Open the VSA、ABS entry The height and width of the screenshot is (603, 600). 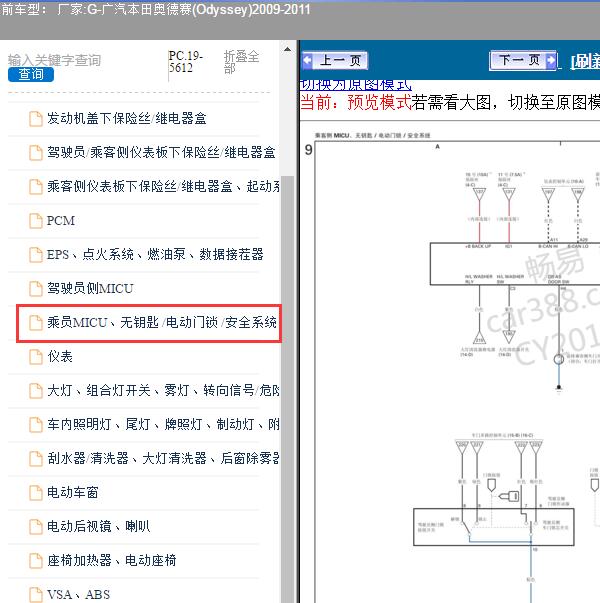78,594
